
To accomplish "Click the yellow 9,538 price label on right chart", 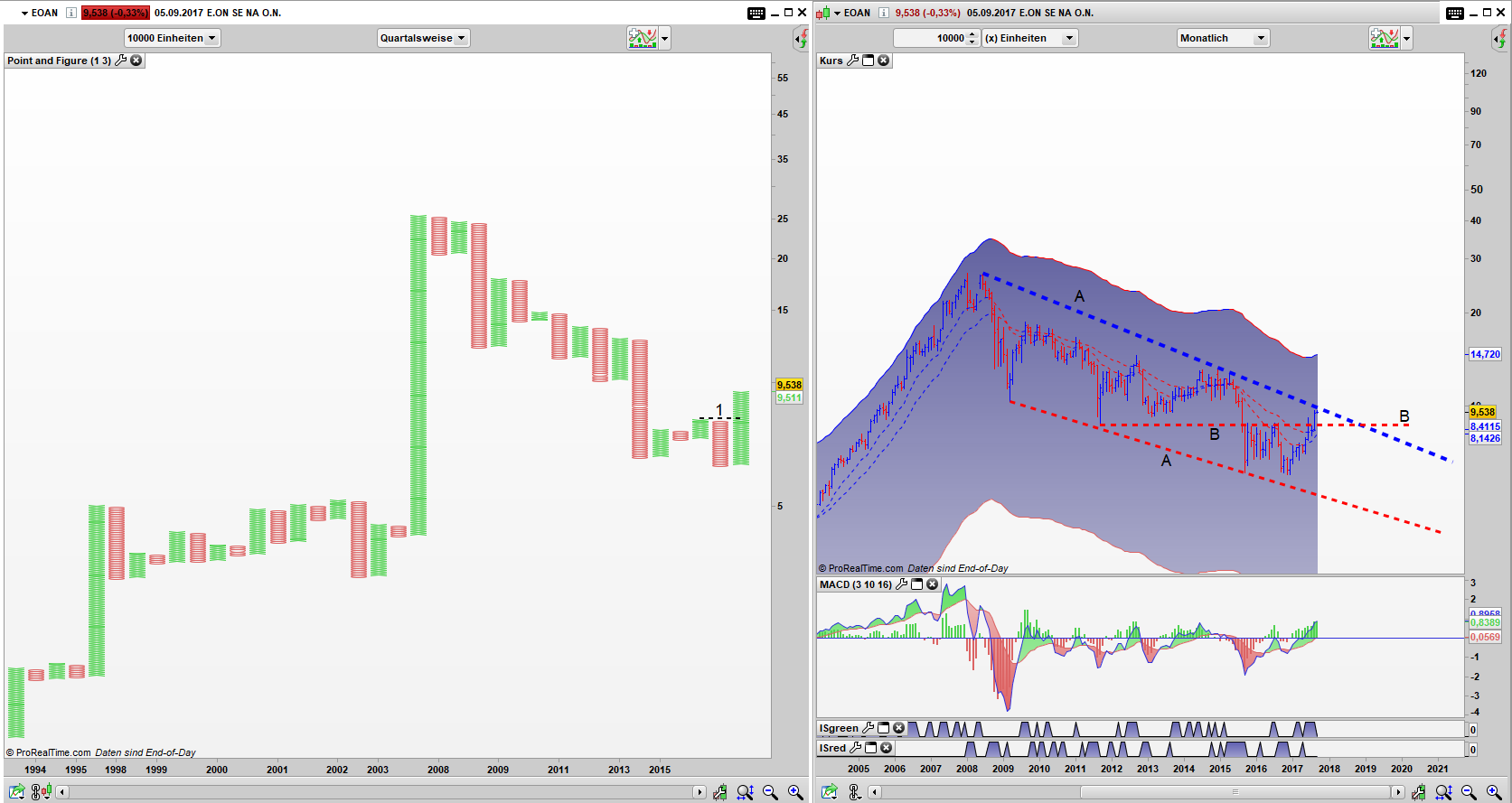I will pyautogui.click(x=1482, y=412).
